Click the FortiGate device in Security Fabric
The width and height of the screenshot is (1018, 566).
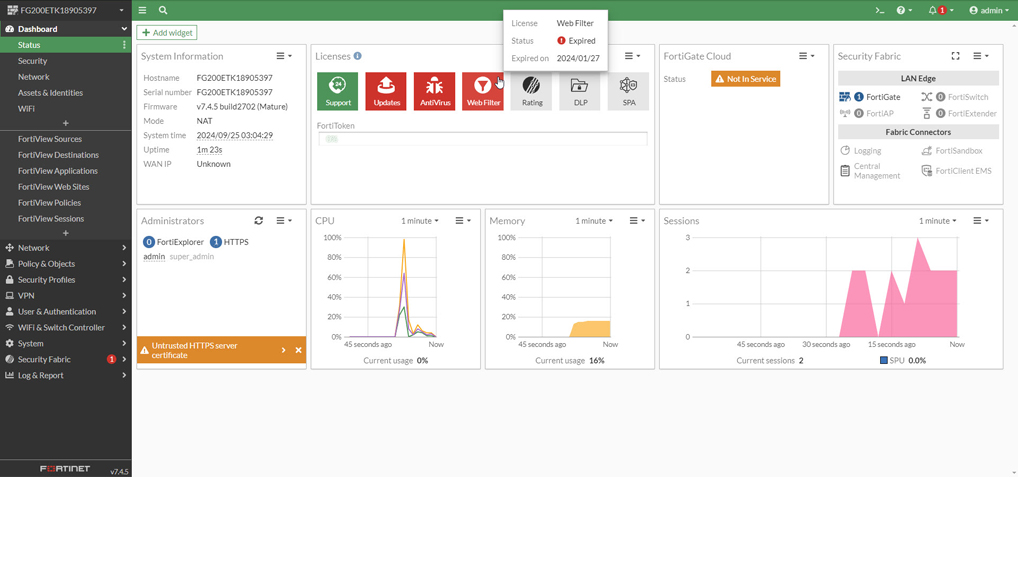click(870, 97)
